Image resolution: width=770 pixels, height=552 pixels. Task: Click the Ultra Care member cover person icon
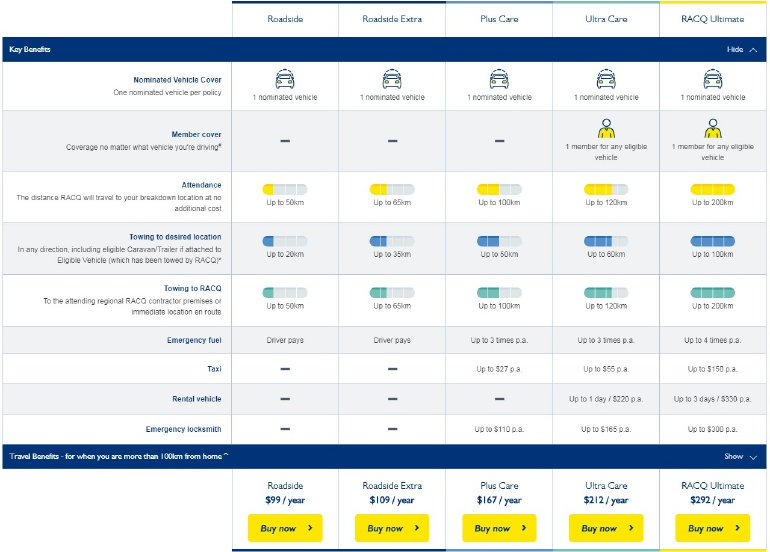tap(606, 129)
